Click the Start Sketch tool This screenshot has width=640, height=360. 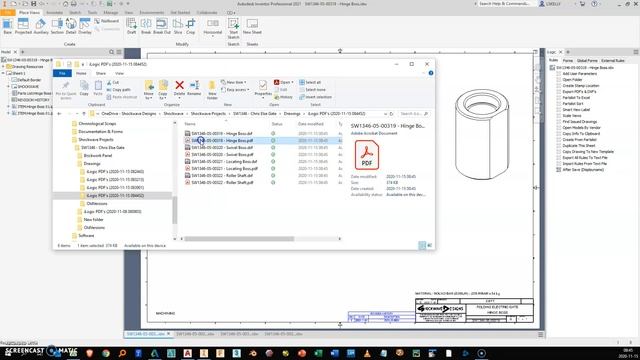pyautogui.click(x=233, y=29)
